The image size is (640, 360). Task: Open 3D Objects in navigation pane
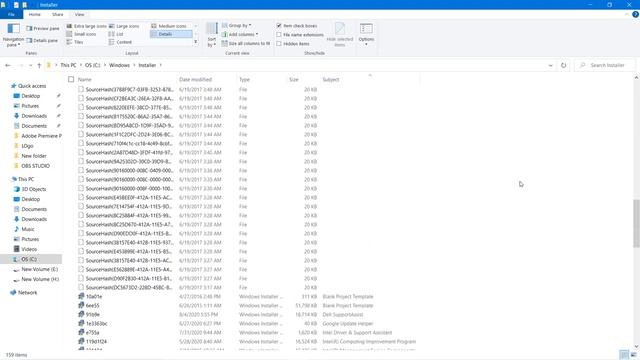point(33,189)
